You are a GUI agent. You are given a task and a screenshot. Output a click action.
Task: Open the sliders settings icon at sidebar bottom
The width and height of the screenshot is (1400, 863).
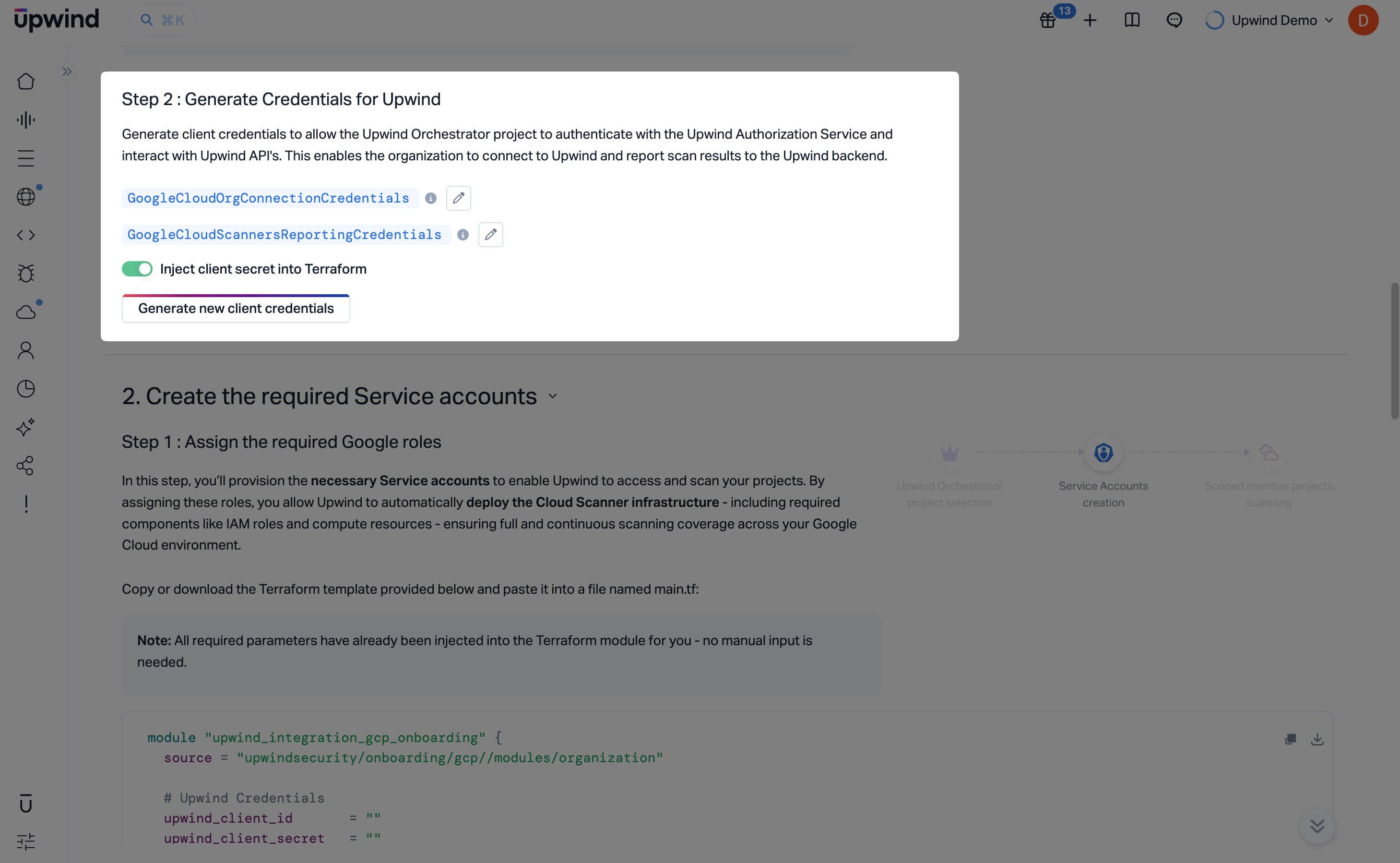[26, 841]
